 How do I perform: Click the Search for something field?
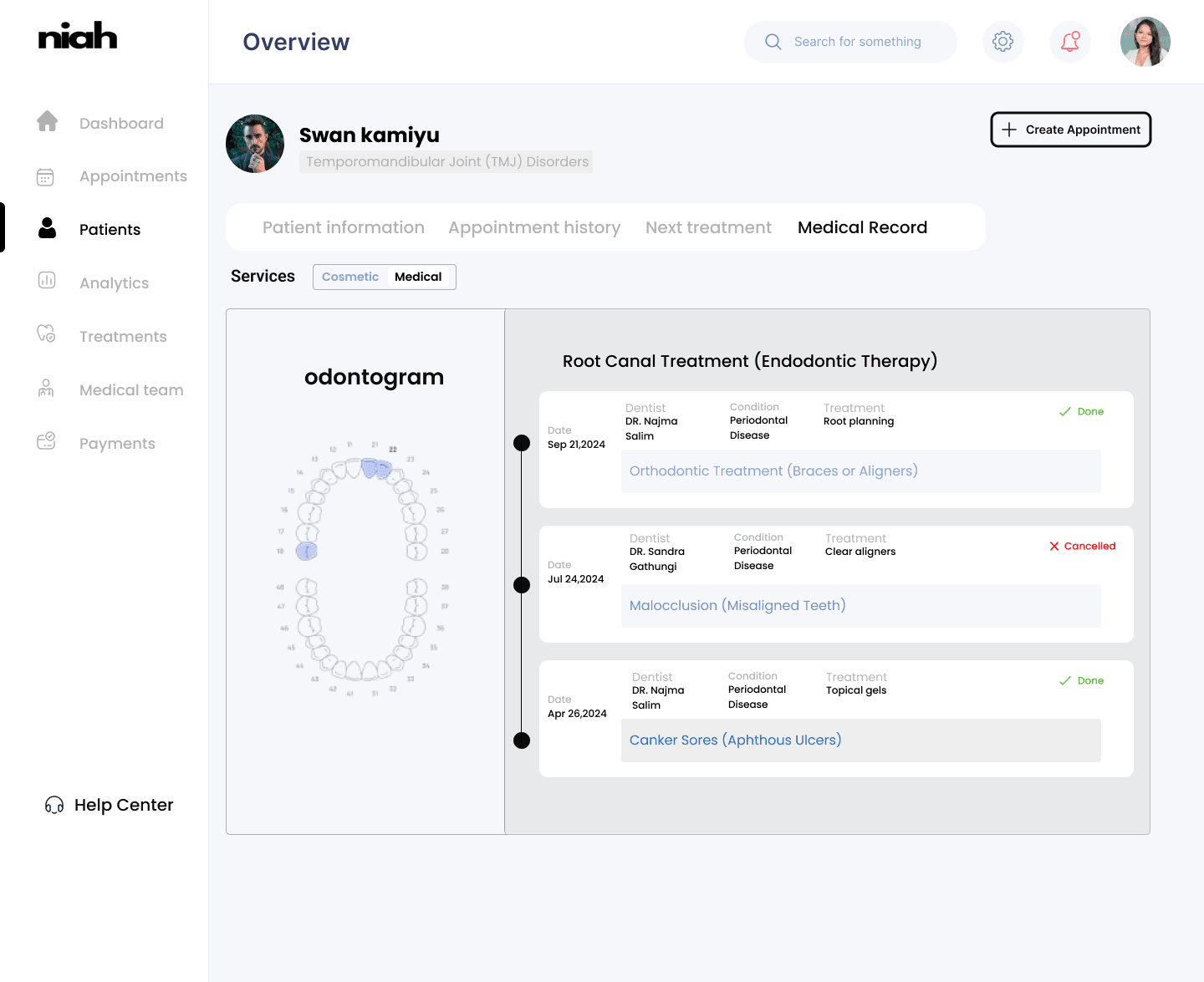tap(850, 42)
